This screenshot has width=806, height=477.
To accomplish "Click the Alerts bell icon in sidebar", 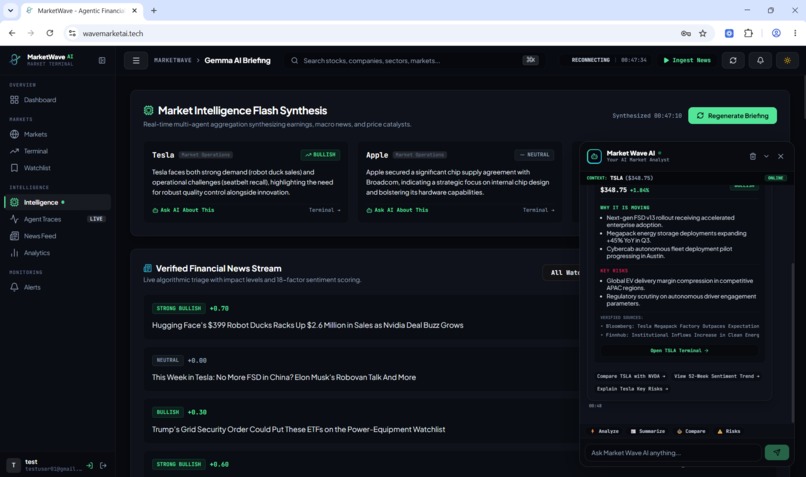I will (14, 287).
